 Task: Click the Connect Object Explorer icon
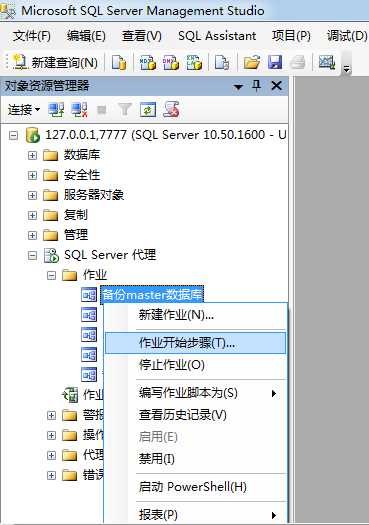tap(56, 109)
